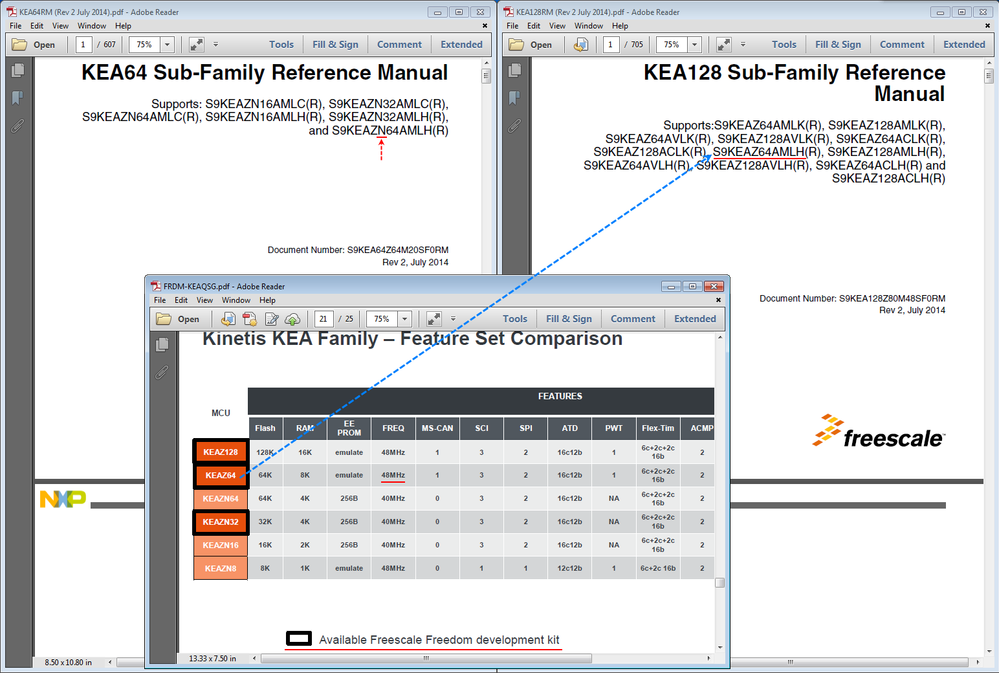
Task: Expand toolbar customize arrow in KEA64RM window
Action: tap(215, 45)
